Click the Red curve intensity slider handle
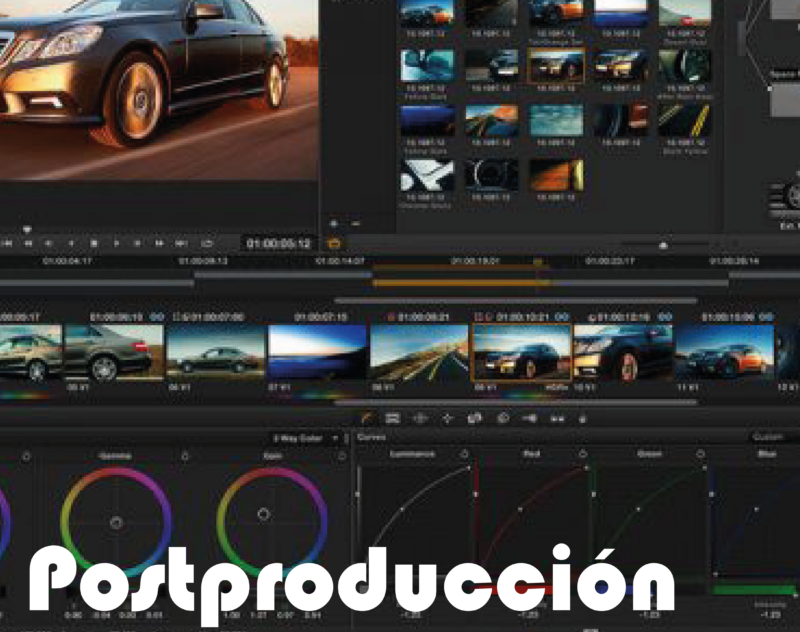The width and height of the screenshot is (800, 632). 476,494
